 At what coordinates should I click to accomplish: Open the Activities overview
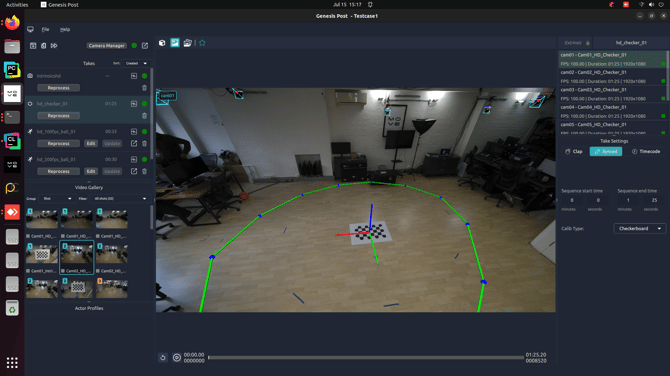point(17,5)
